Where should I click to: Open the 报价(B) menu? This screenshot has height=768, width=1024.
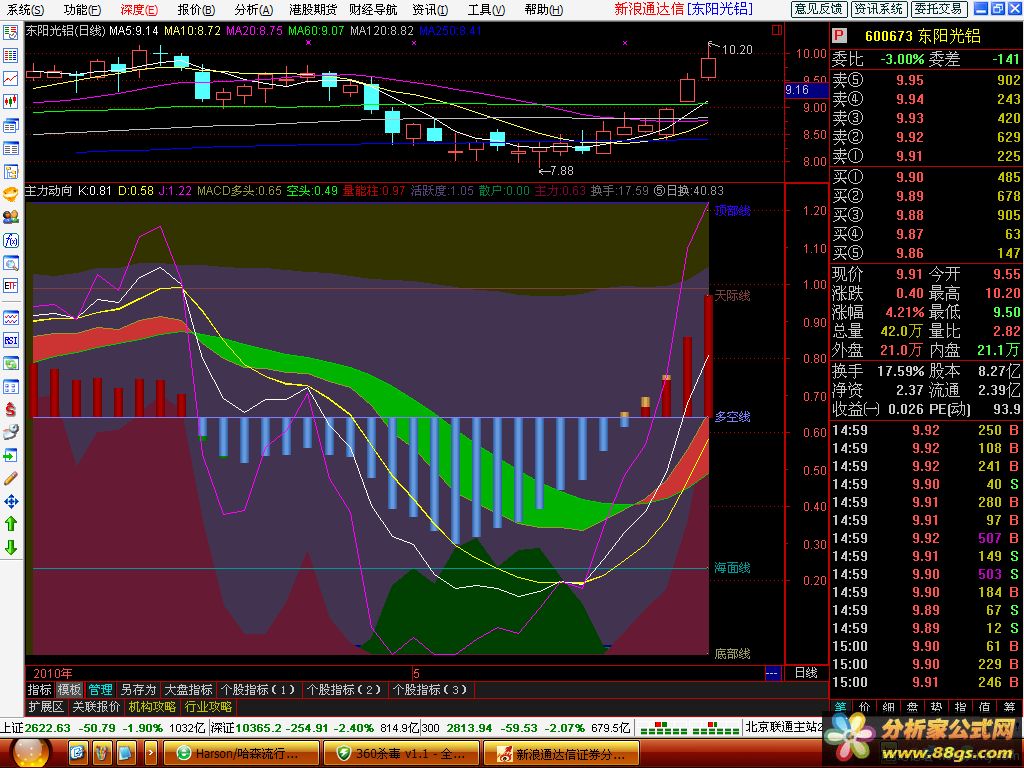point(196,10)
